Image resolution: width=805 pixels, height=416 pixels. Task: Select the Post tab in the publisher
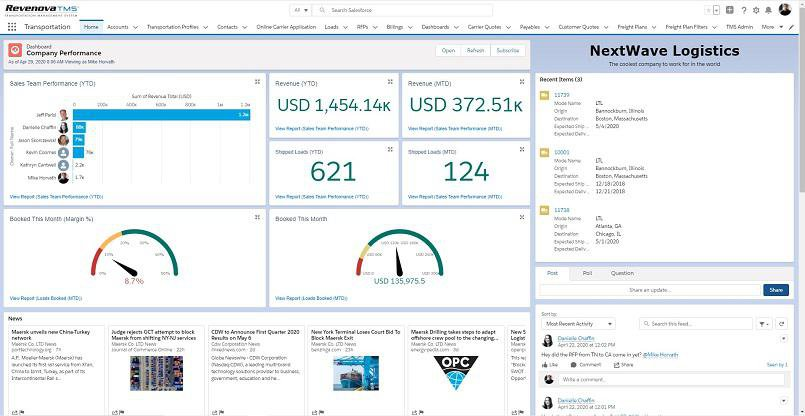552,273
